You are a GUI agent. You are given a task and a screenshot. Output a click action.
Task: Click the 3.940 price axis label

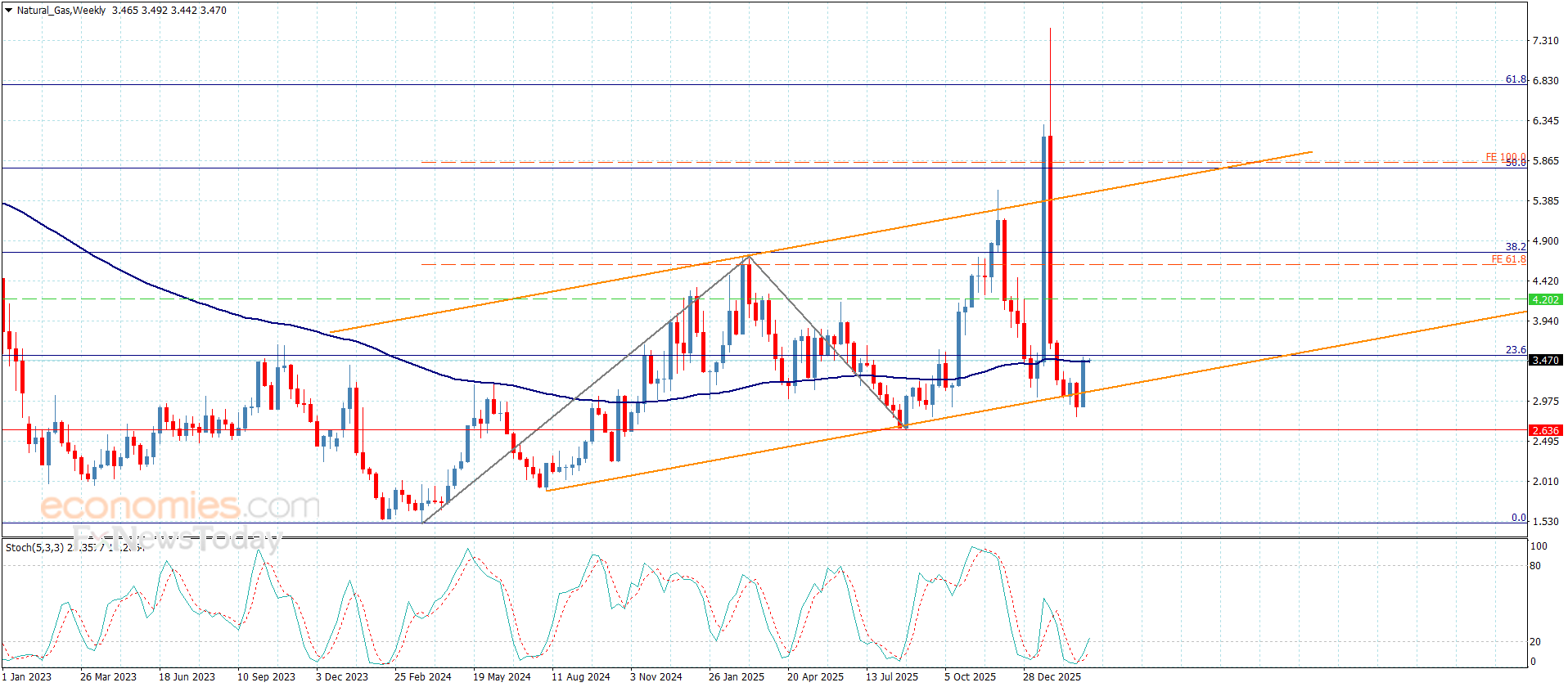click(x=1545, y=321)
